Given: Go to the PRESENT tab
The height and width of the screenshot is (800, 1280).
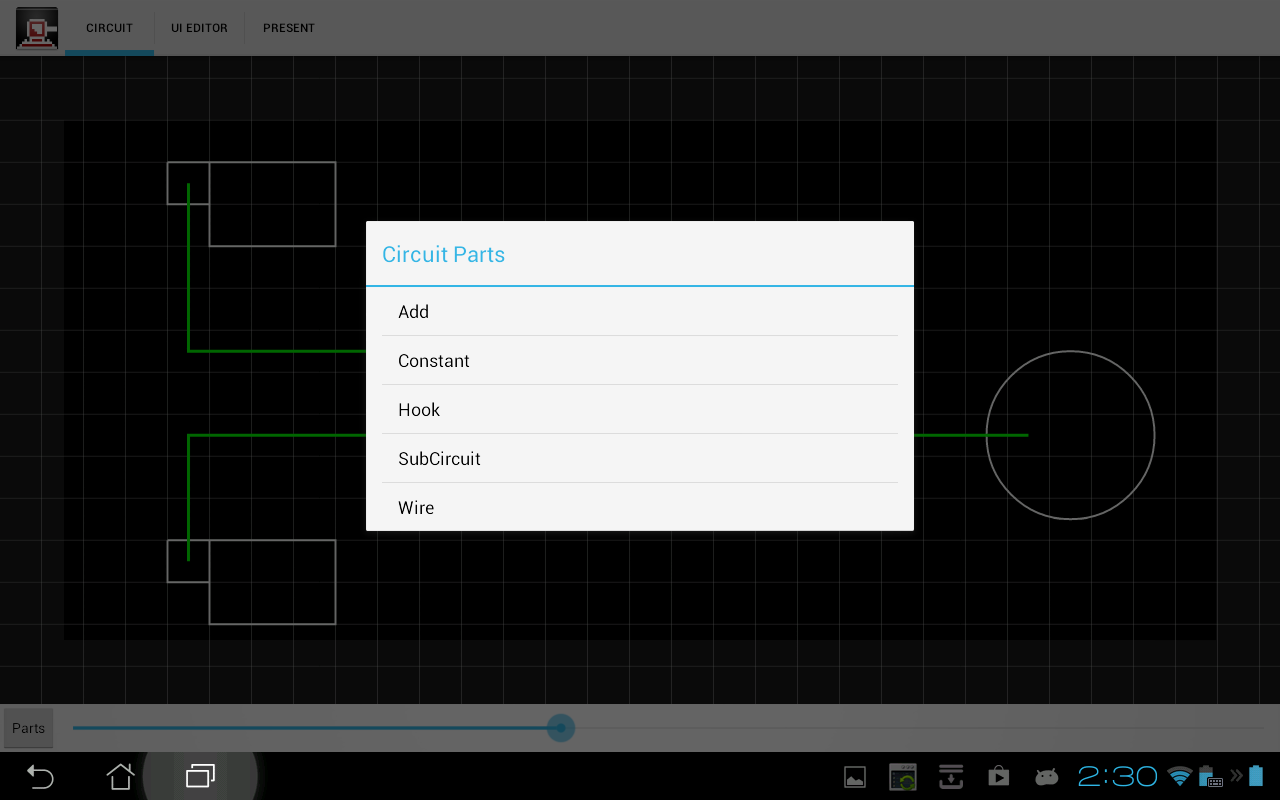Looking at the screenshot, I should 289,28.
